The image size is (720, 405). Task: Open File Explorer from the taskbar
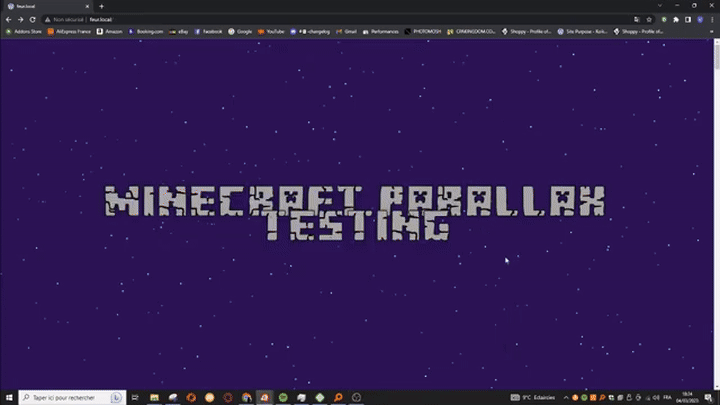[154, 398]
